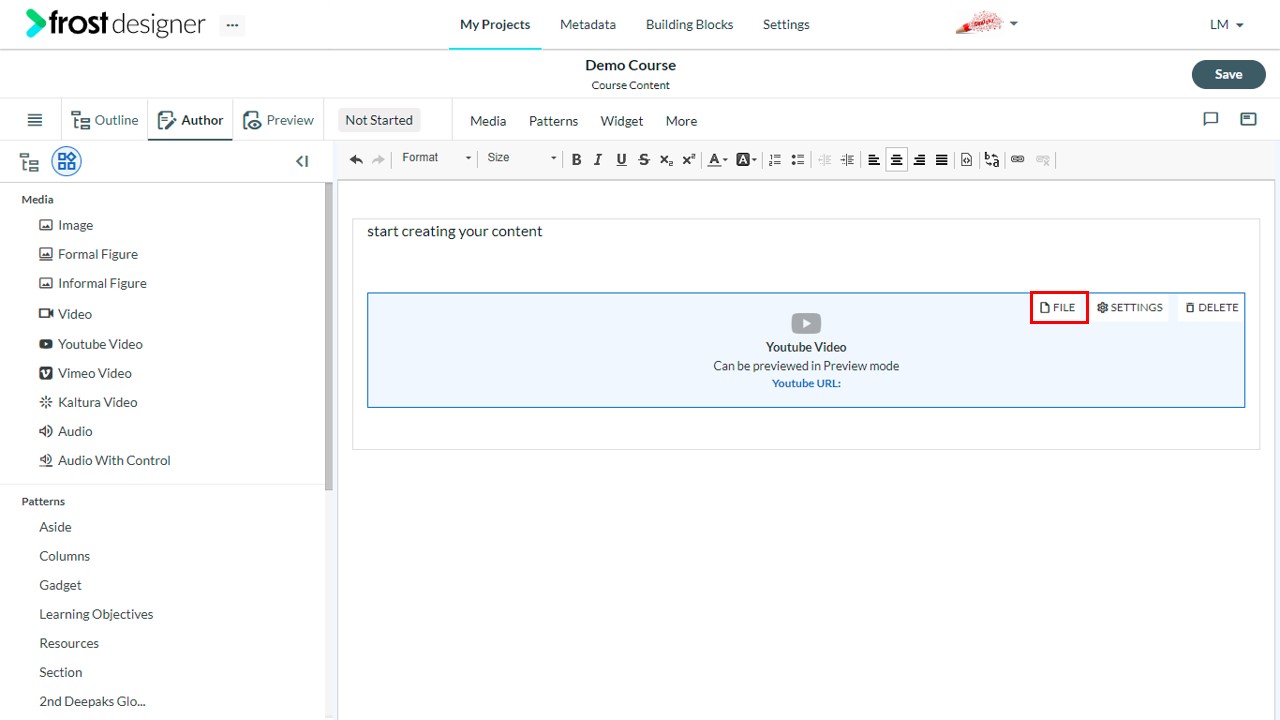Click the Not Started status button
1280x720 pixels.
(379, 120)
